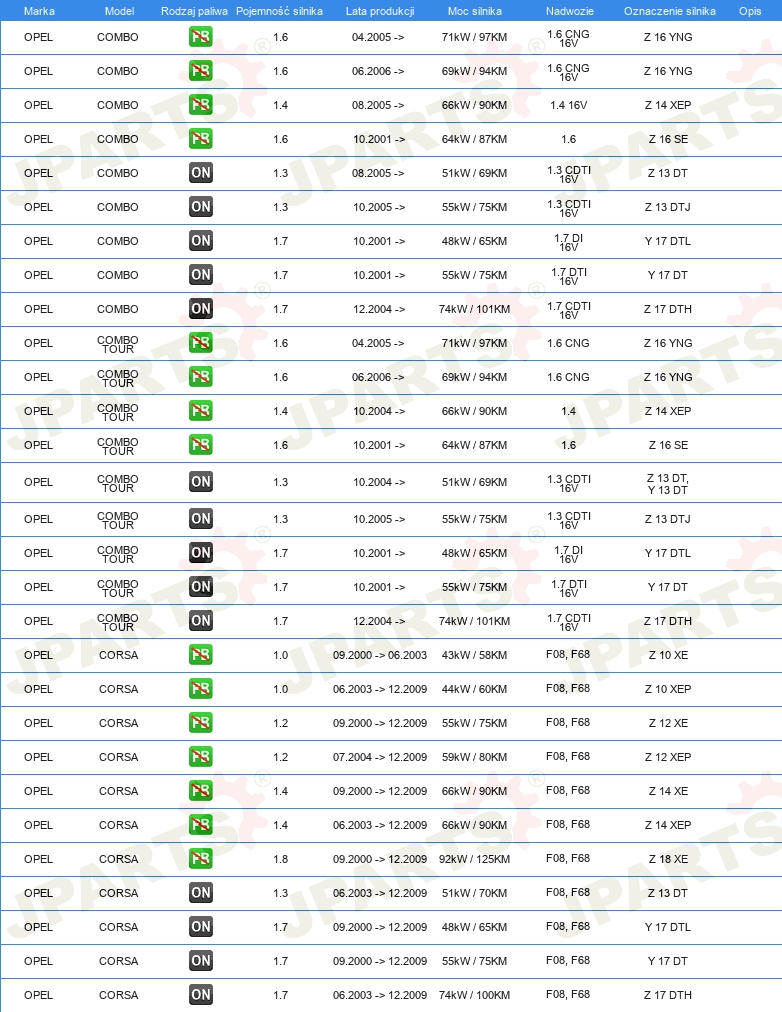Click the Opis column header
Image resolution: width=782 pixels, height=1012 pixels.
(x=750, y=11)
